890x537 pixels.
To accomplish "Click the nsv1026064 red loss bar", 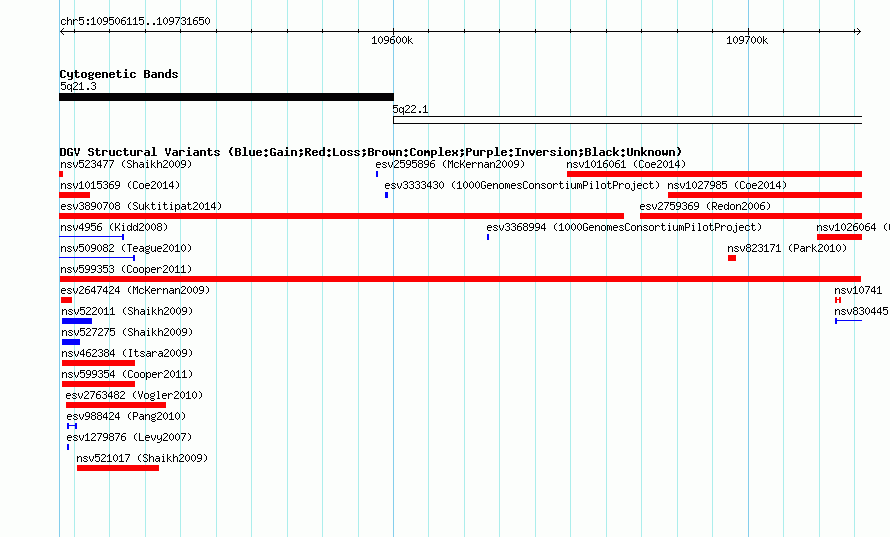I will click(x=839, y=237).
